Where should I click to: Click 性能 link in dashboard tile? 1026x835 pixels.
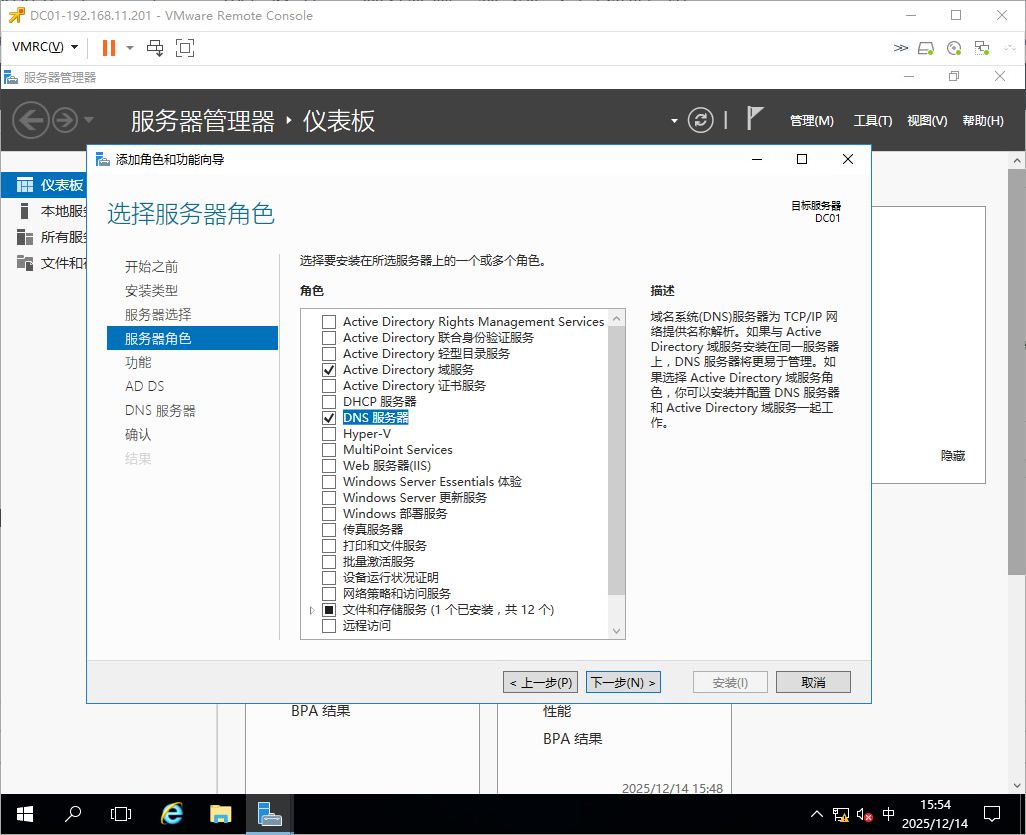pyautogui.click(x=557, y=711)
